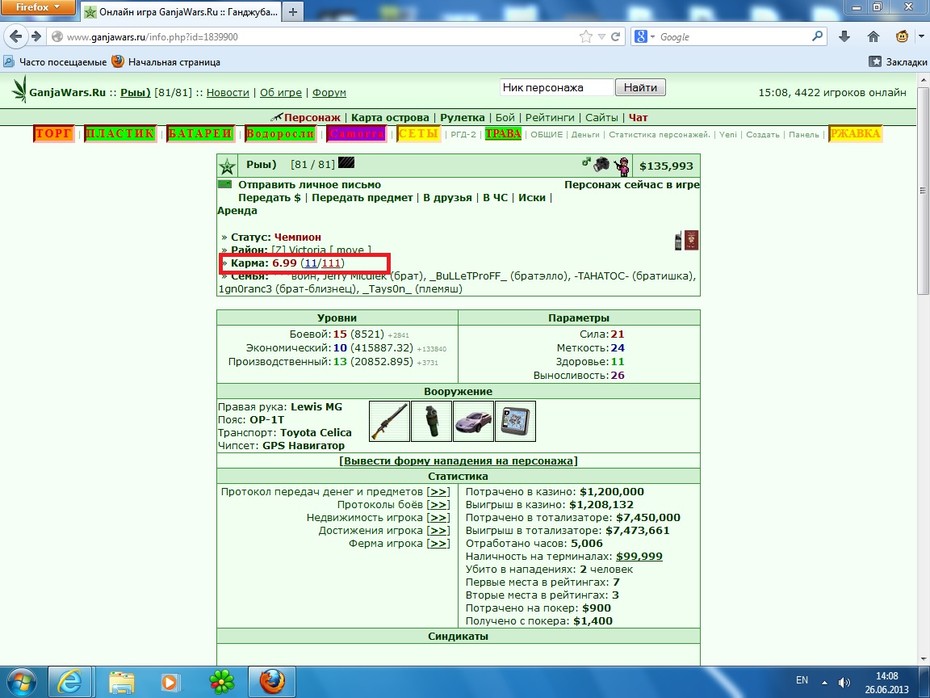Click the black flag icon after health
The image size is (930, 698).
pyautogui.click(x=346, y=162)
